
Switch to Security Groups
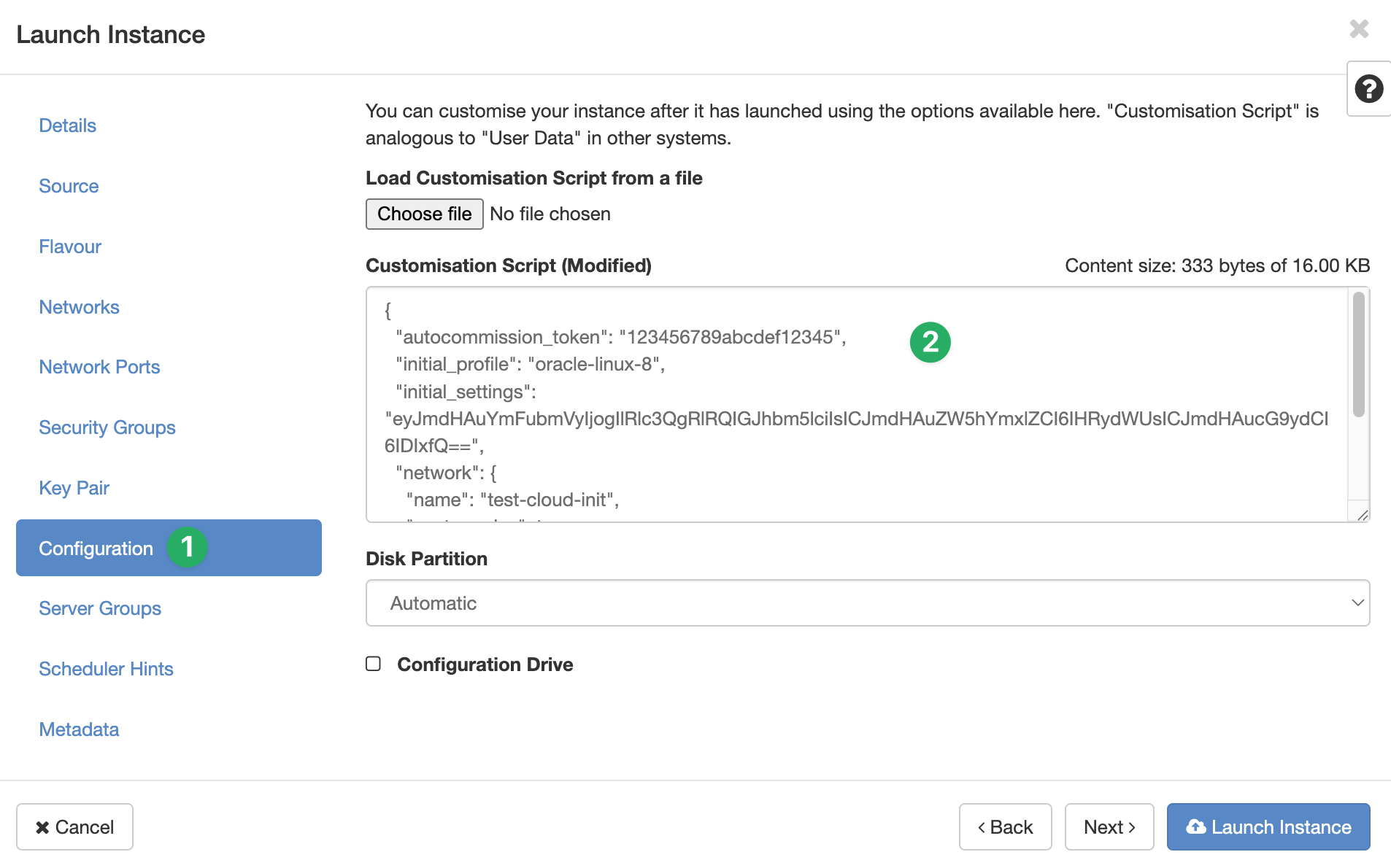[x=107, y=427]
